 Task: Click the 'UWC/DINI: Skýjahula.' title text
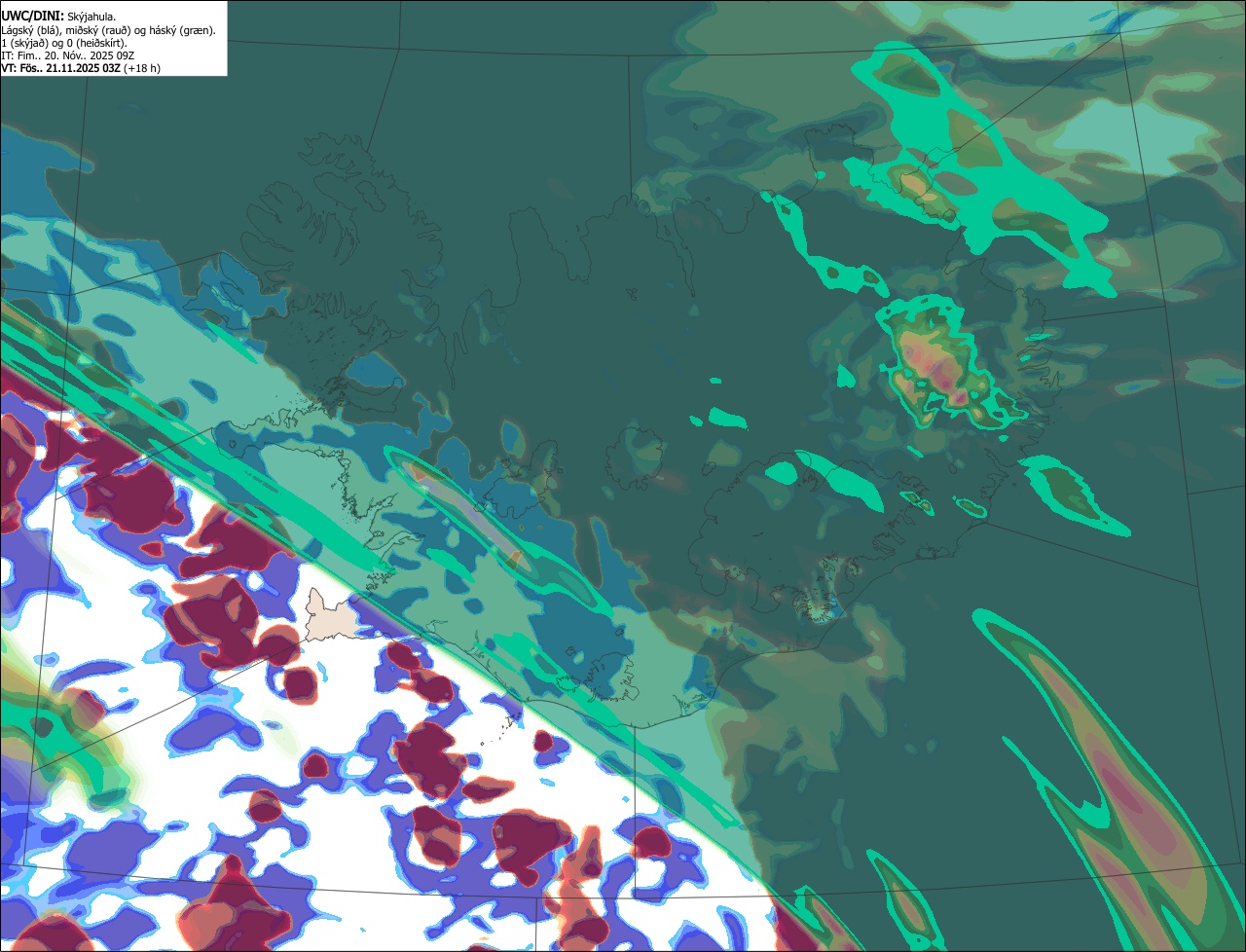[x=58, y=17]
